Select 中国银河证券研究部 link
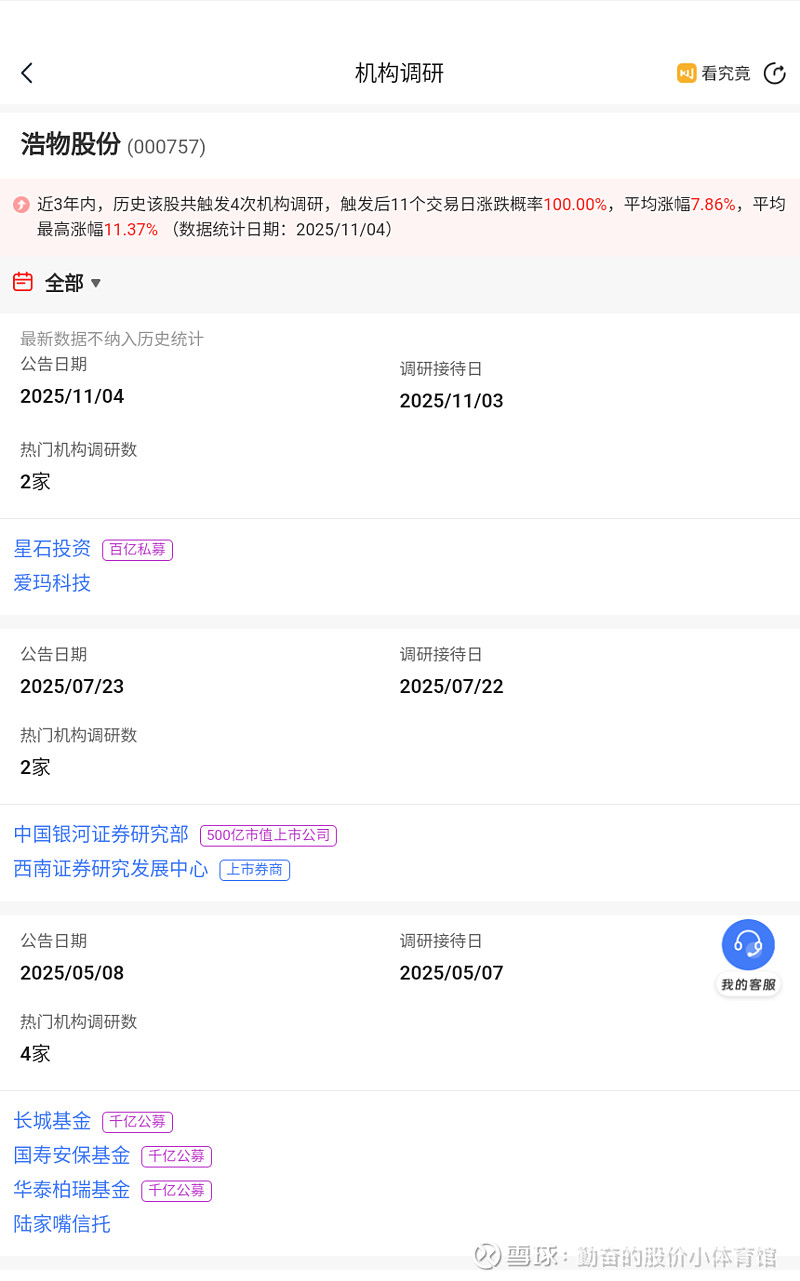The height and width of the screenshot is (1281, 800). click(101, 834)
